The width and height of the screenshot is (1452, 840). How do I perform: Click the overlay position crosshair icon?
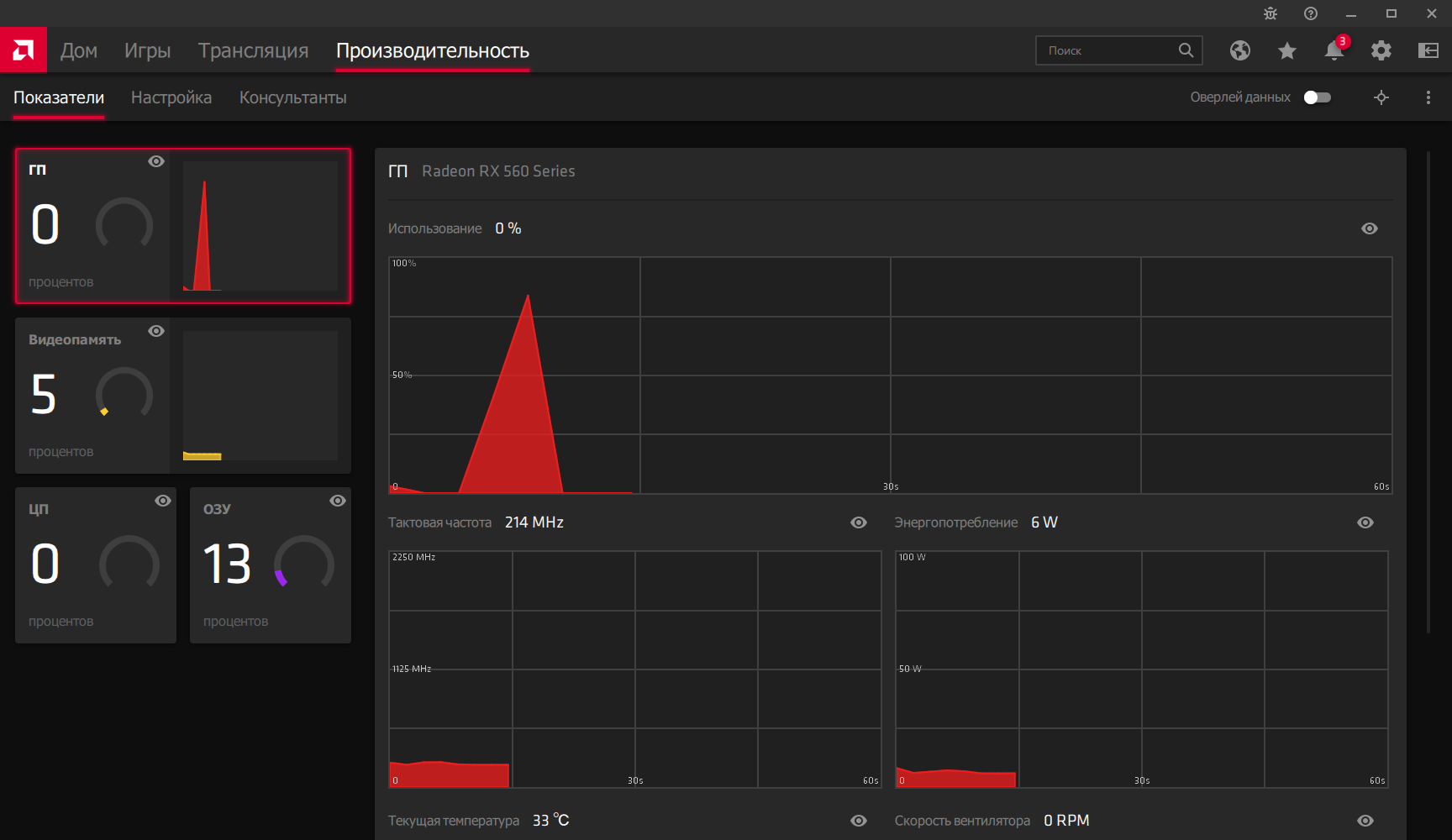[1381, 97]
